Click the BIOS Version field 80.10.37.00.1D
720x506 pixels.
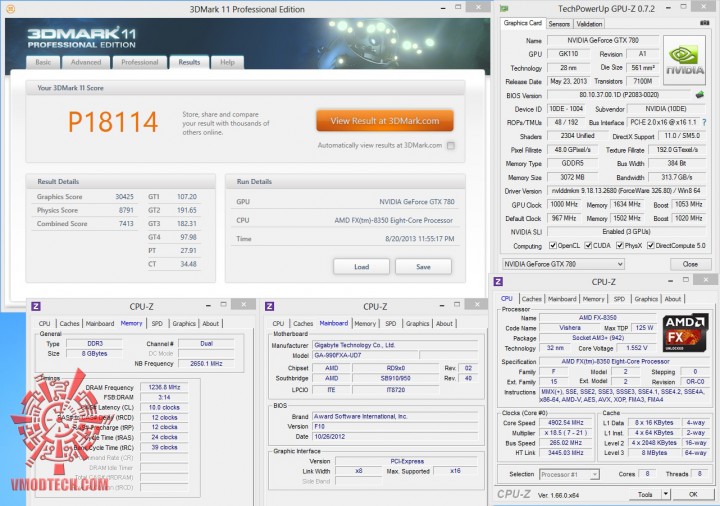[619, 95]
